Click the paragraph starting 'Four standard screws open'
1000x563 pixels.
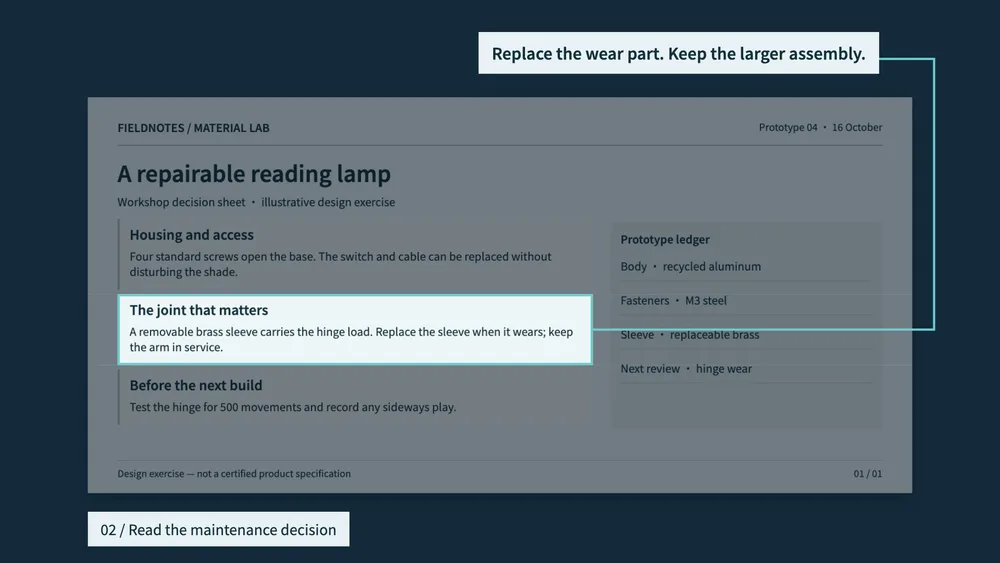[x=341, y=264]
